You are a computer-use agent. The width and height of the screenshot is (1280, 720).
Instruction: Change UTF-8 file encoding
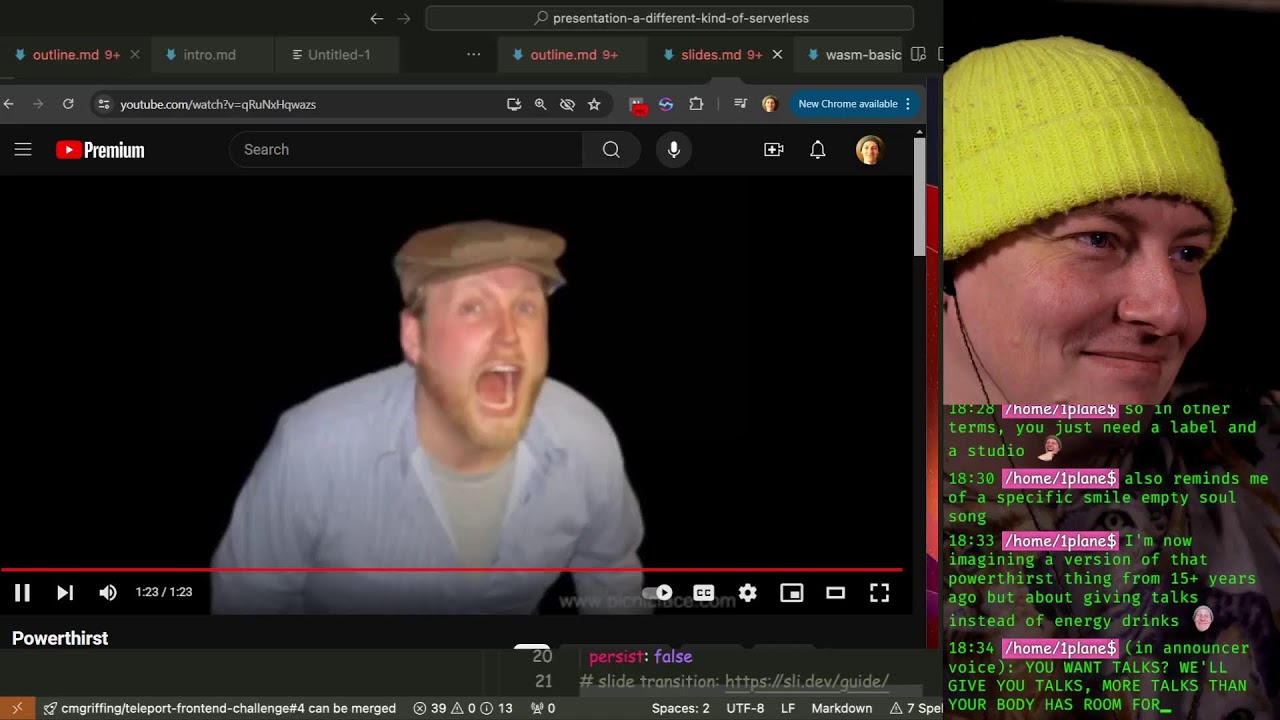pyautogui.click(x=746, y=708)
